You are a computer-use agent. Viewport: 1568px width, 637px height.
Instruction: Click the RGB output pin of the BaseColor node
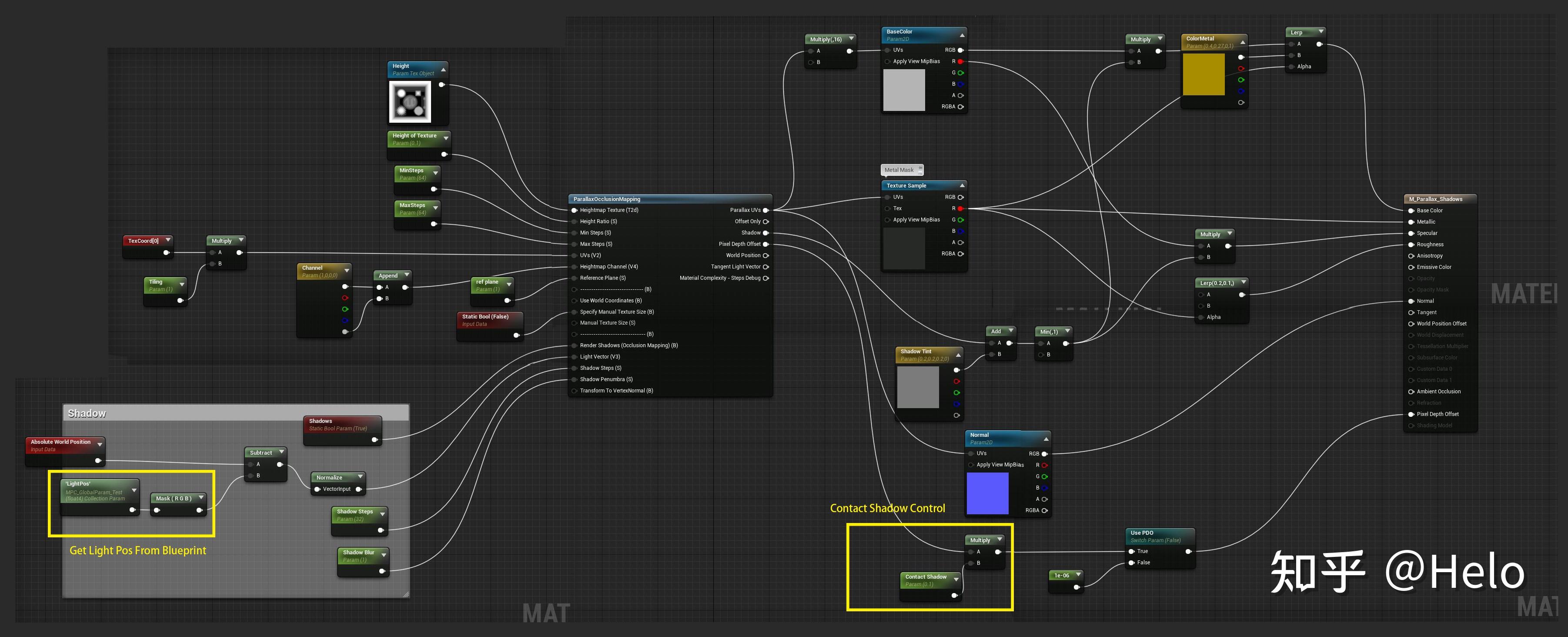[x=960, y=50]
